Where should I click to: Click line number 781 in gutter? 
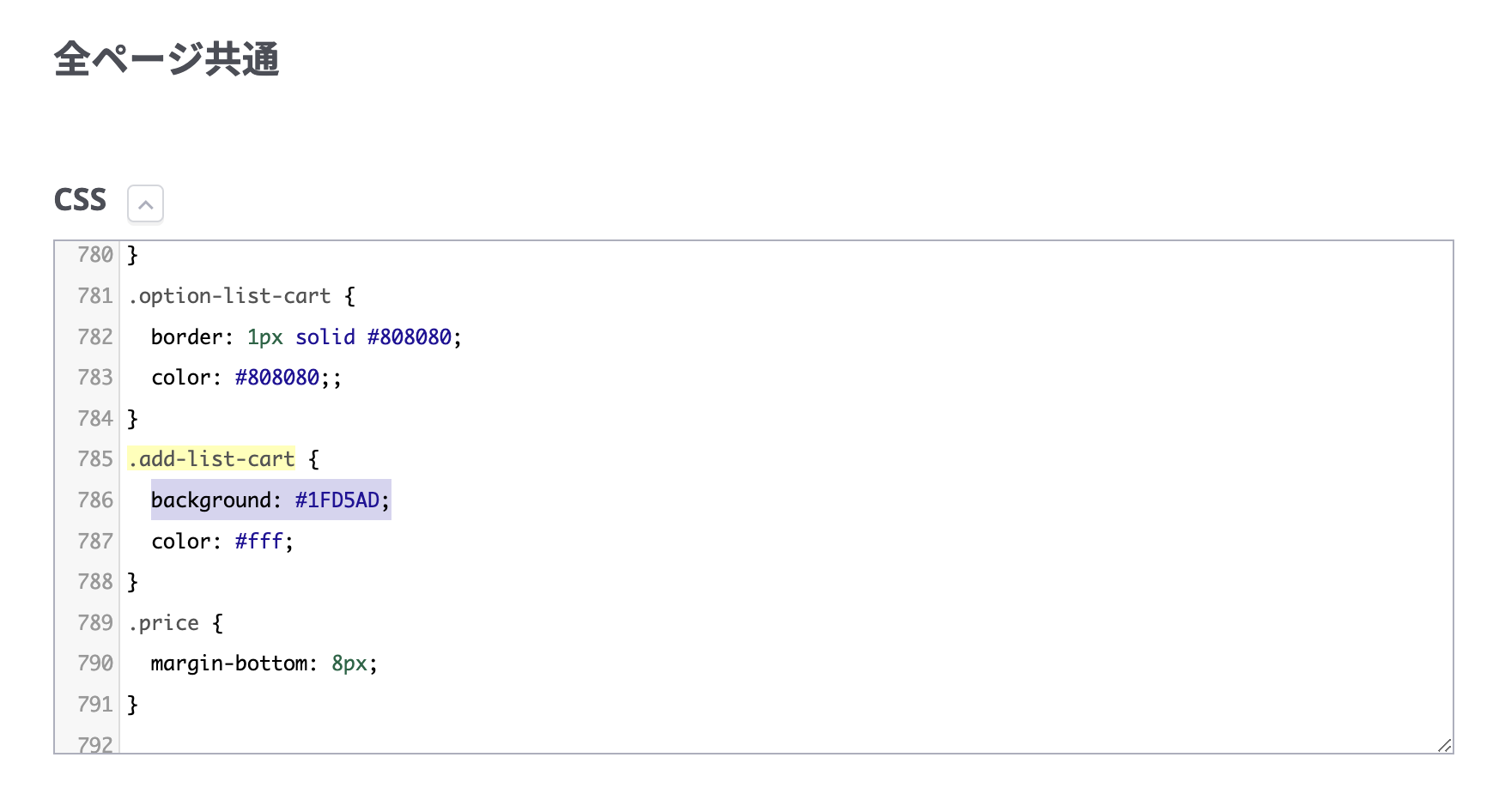coord(94,296)
